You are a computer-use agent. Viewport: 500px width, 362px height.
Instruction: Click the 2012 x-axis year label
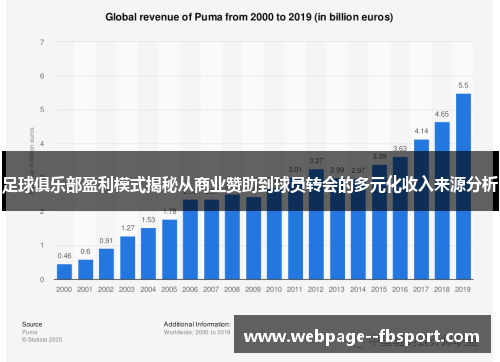[x=316, y=289]
